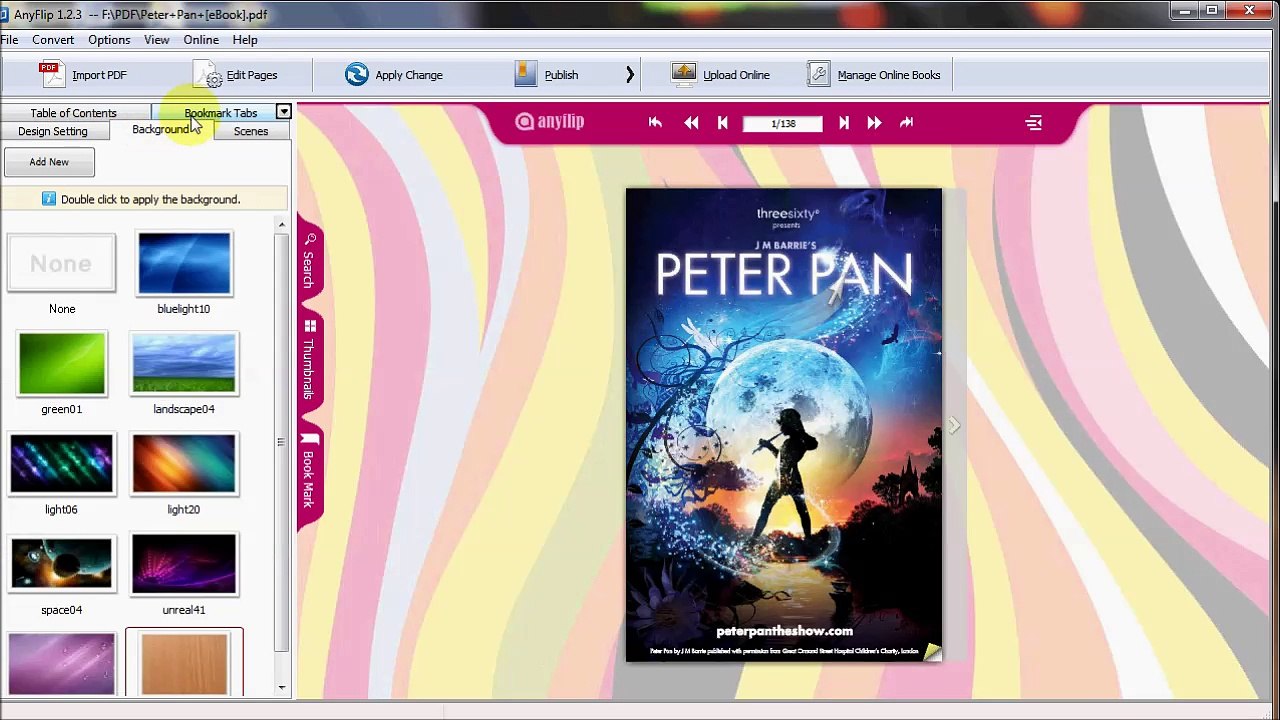Click the page number field 1/138
Viewport: 1280px width, 720px height.
pos(783,123)
